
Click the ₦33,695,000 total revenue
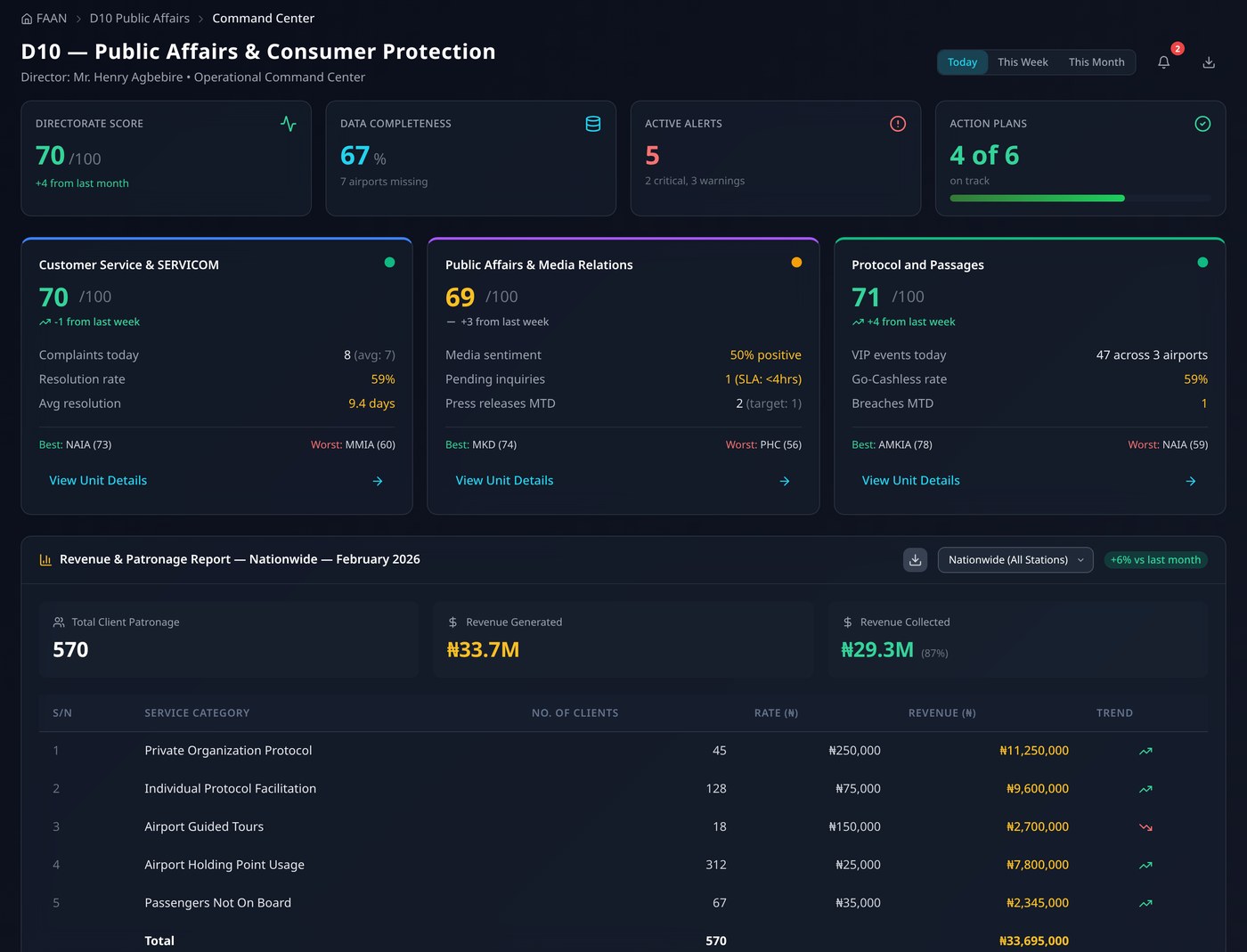point(1034,940)
